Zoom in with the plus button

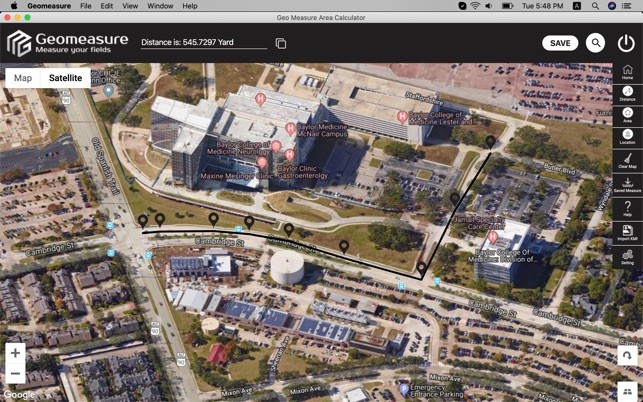15,354
